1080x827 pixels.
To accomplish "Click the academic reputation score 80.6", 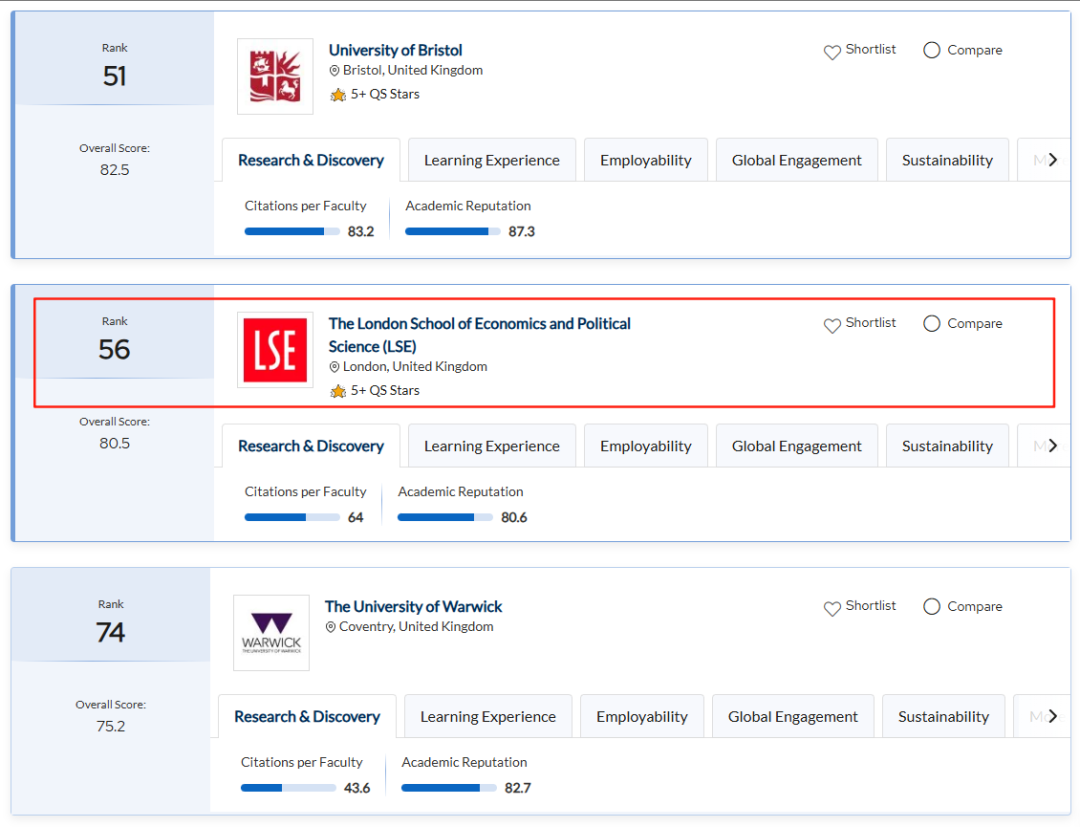I will [x=514, y=518].
